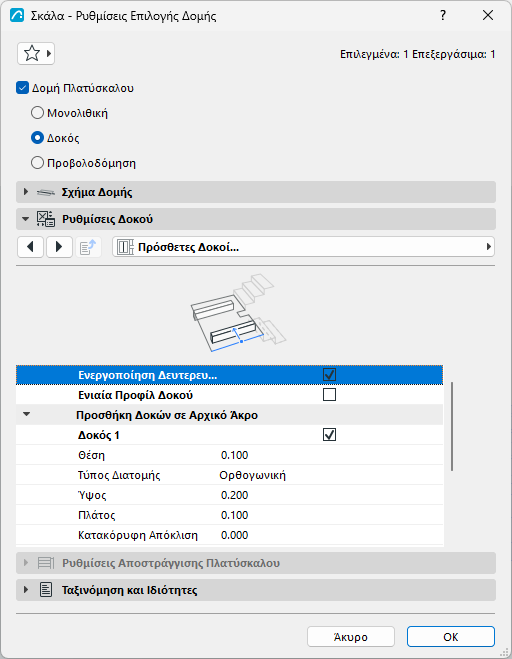Click the landing beam preview image
Image resolution: width=512 pixels, height=659 pixels.
[x=238, y=313]
